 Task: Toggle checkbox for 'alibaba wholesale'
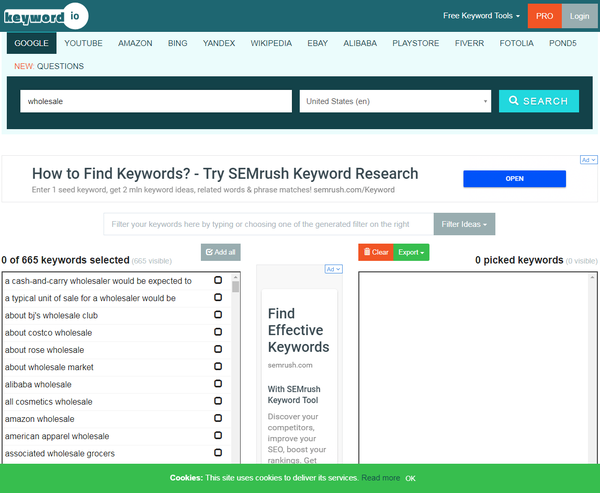coord(218,384)
